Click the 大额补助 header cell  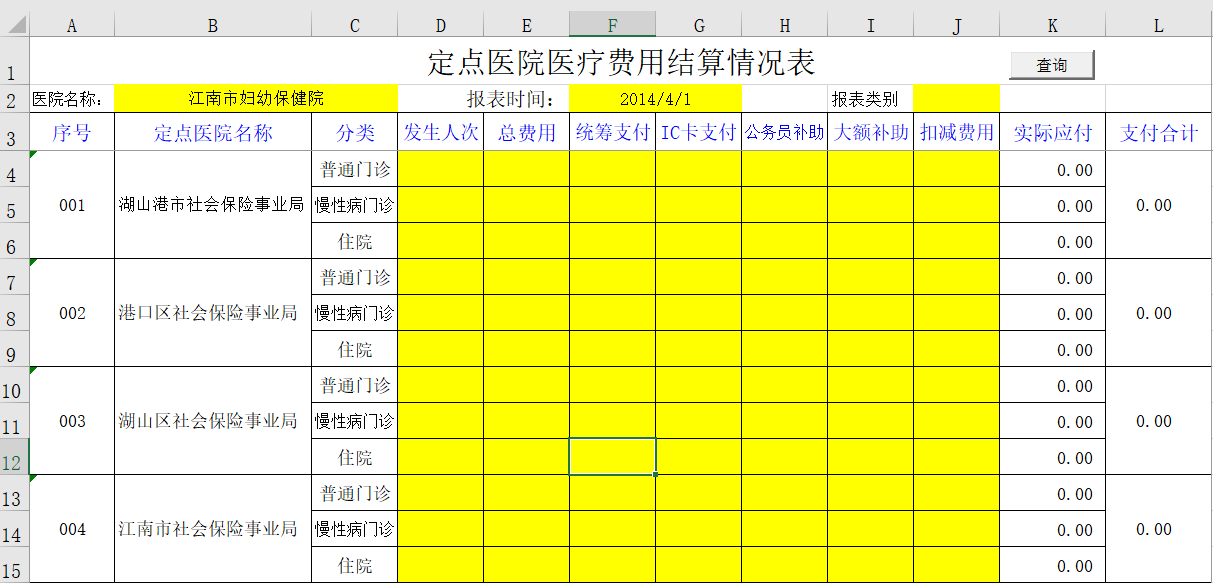[871, 132]
